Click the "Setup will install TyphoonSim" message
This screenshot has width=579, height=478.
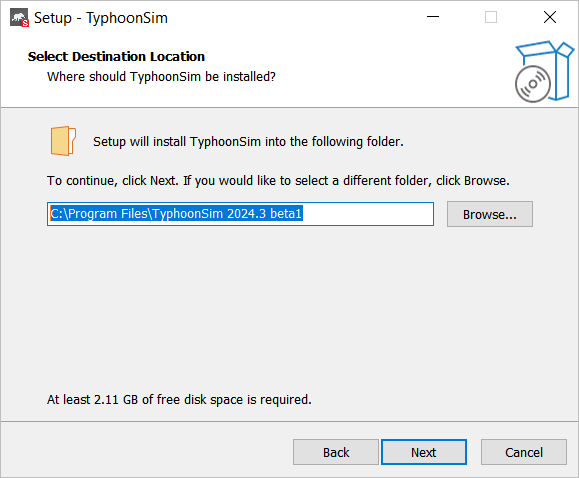click(248, 142)
